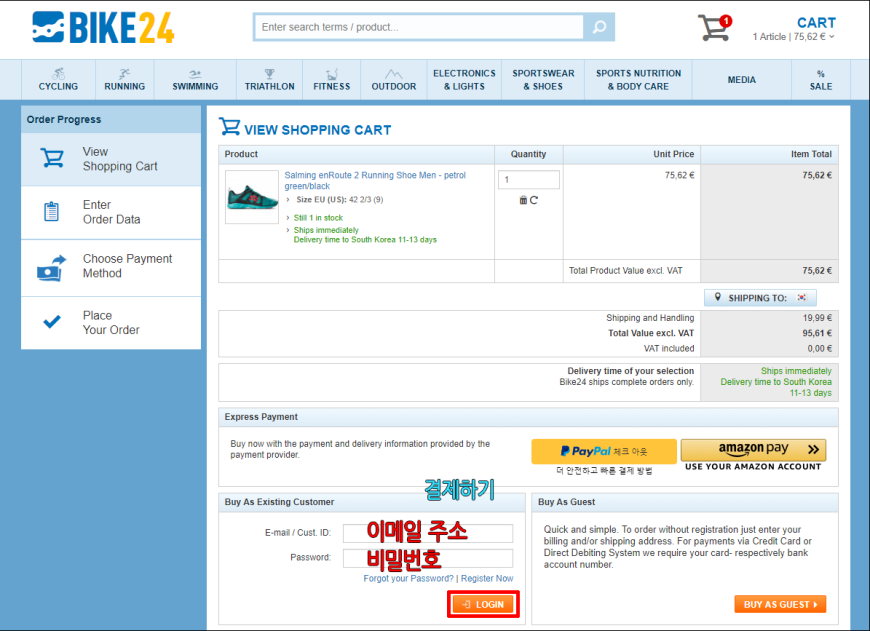Open the Fitness category icon
Screen dimensions: 870x631
[332, 74]
